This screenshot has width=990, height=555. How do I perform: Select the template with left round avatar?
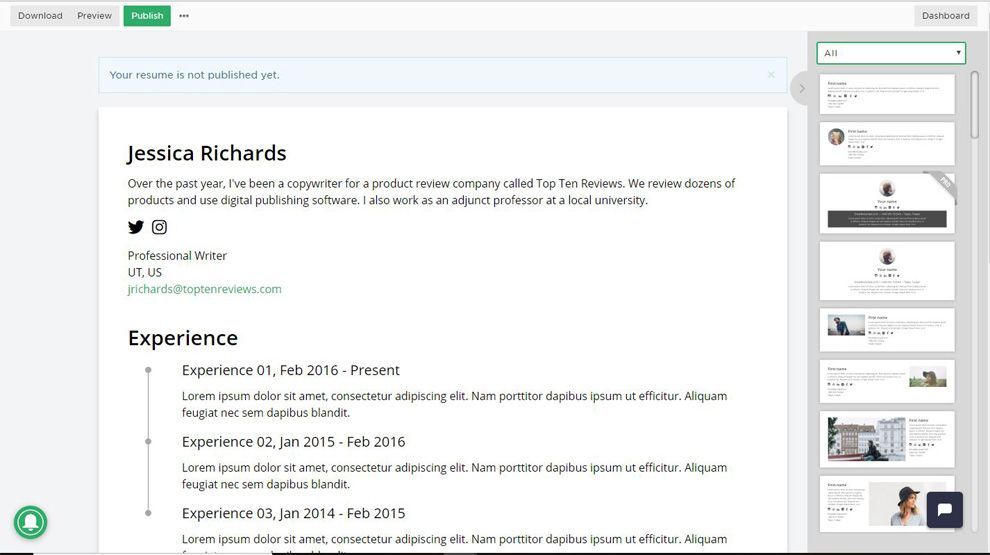(x=887, y=144)
